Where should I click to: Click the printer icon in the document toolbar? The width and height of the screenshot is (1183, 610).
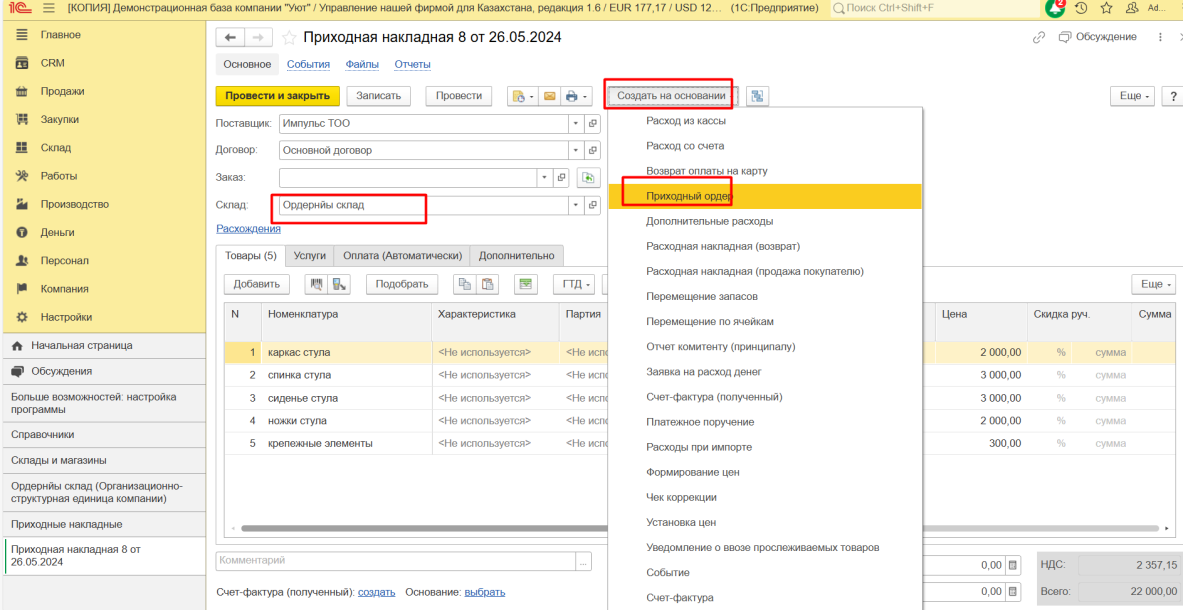571,96
